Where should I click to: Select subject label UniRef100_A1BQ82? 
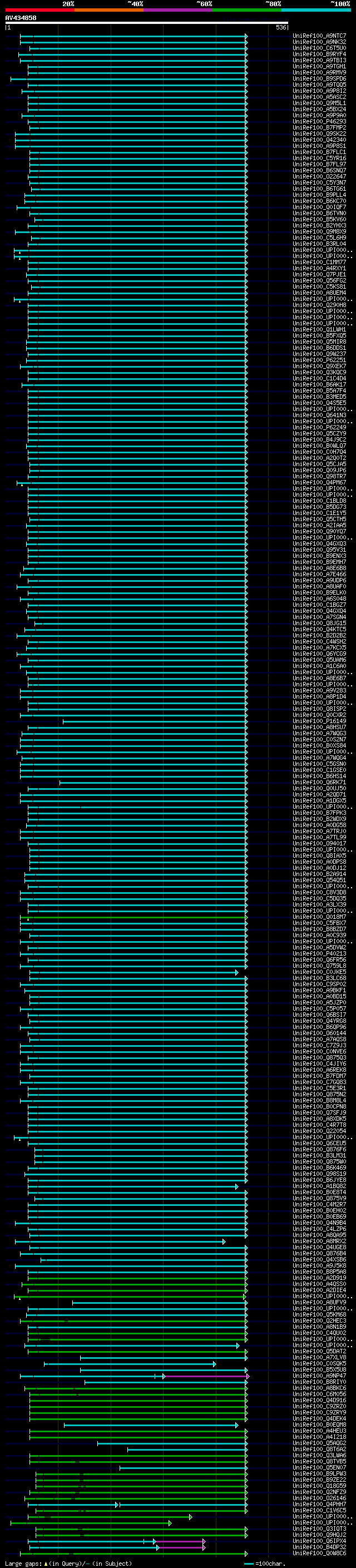tap(319, 1186)
